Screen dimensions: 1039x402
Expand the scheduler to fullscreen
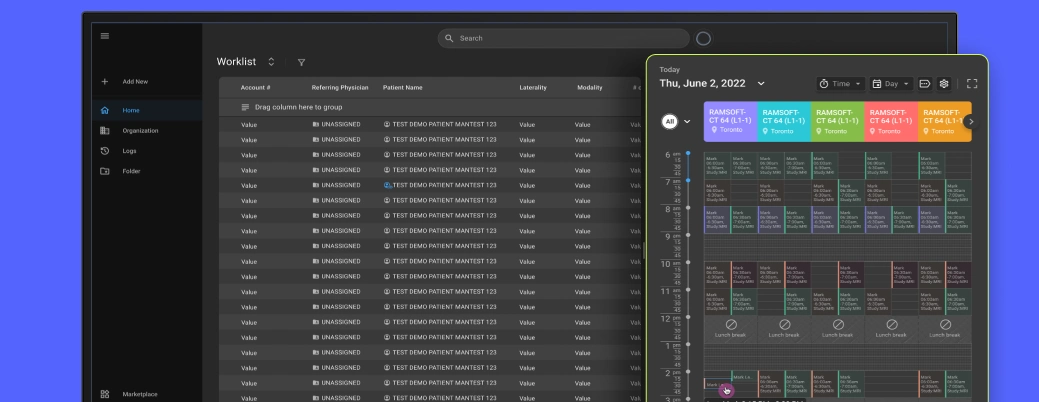pyautogui.click(x=972, y=84)
